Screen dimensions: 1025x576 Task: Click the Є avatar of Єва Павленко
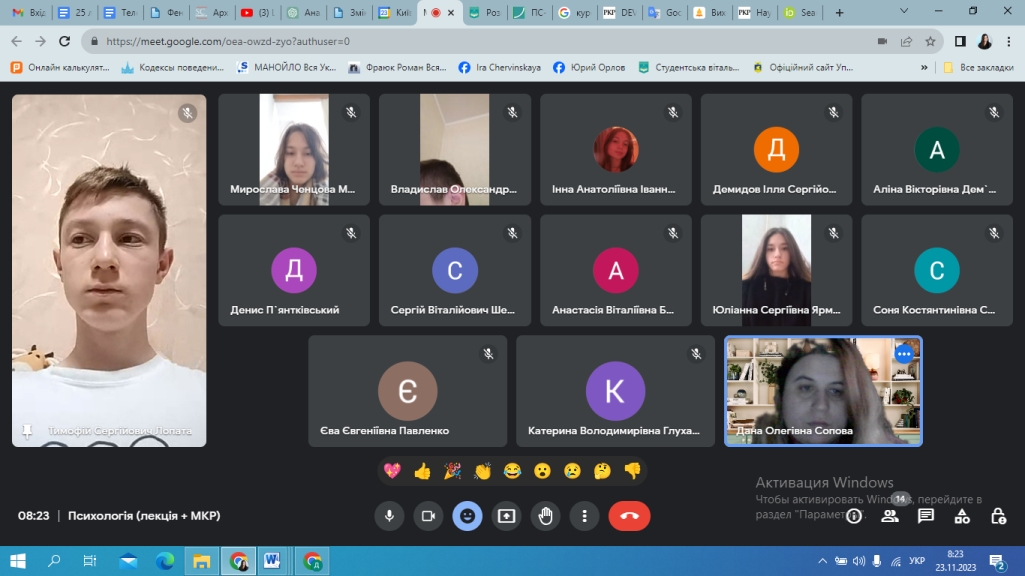coord(407,391)
